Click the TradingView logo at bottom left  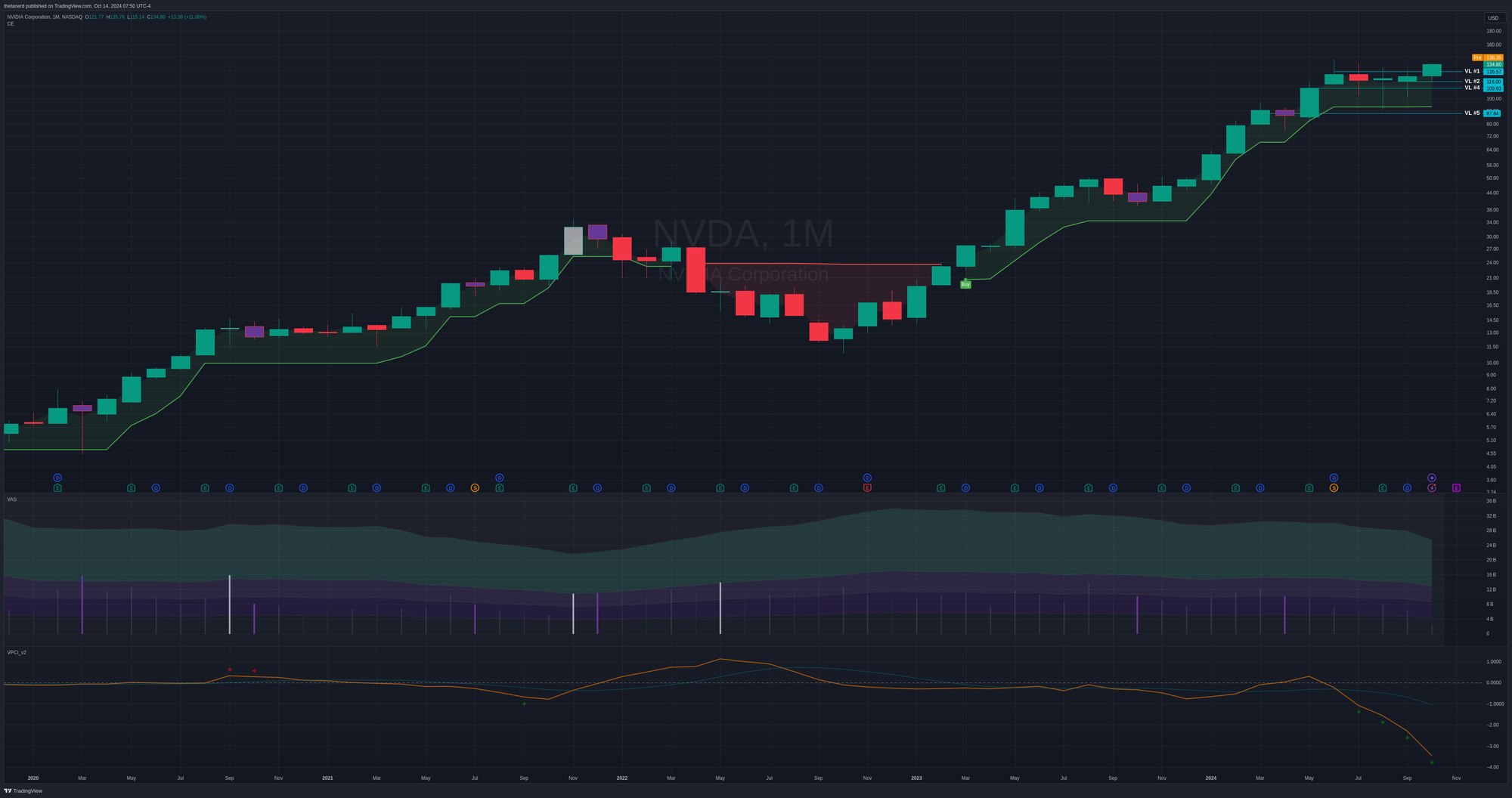(x=23, y=791)
